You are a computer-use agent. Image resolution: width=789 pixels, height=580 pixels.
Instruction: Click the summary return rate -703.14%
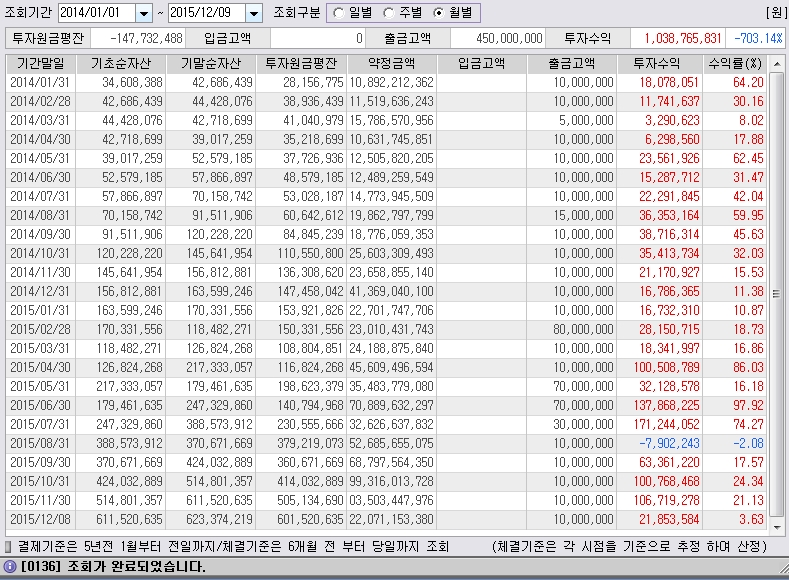click(755, 38)
